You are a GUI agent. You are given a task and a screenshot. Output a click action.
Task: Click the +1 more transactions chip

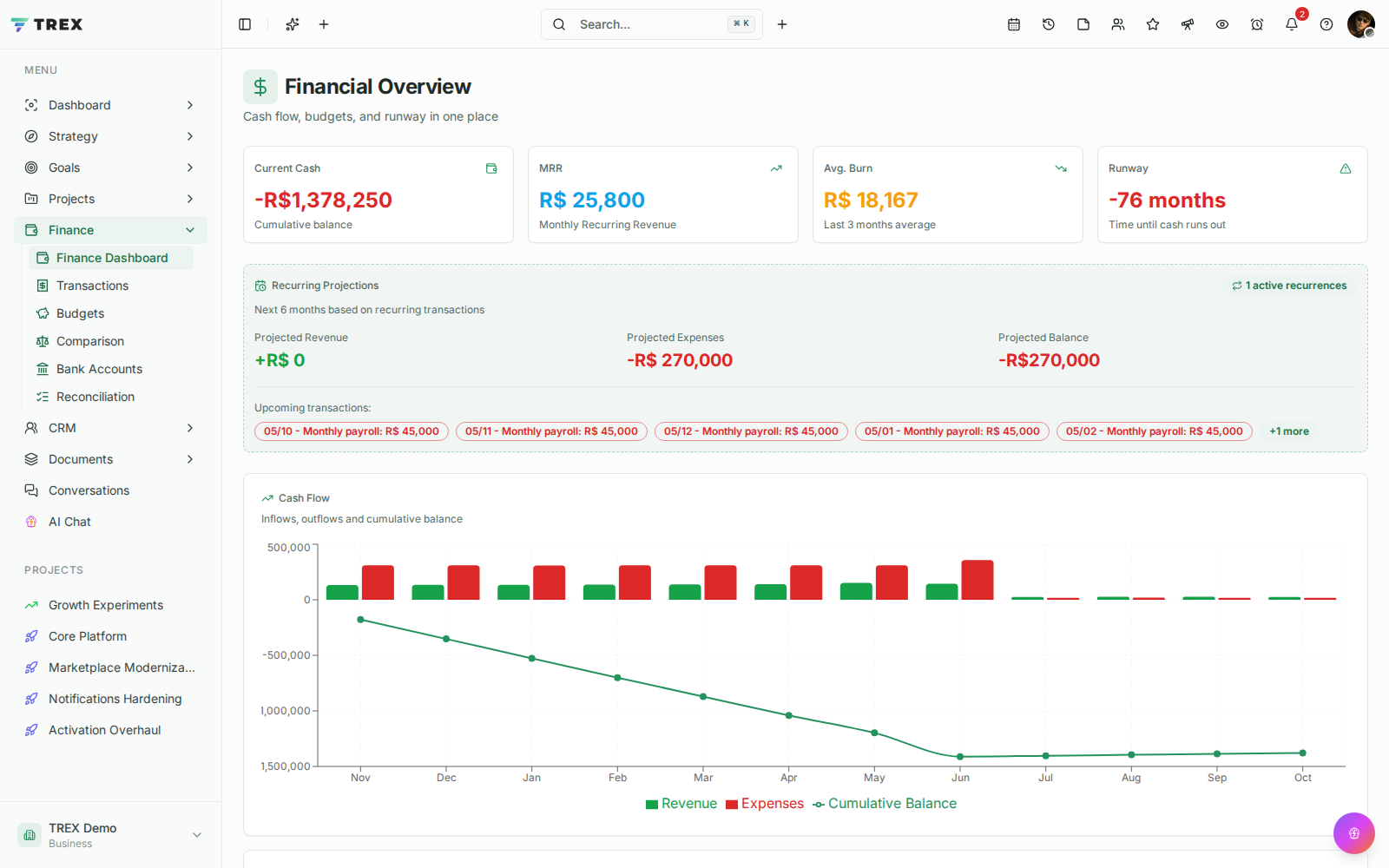[x=1289, y=431]
